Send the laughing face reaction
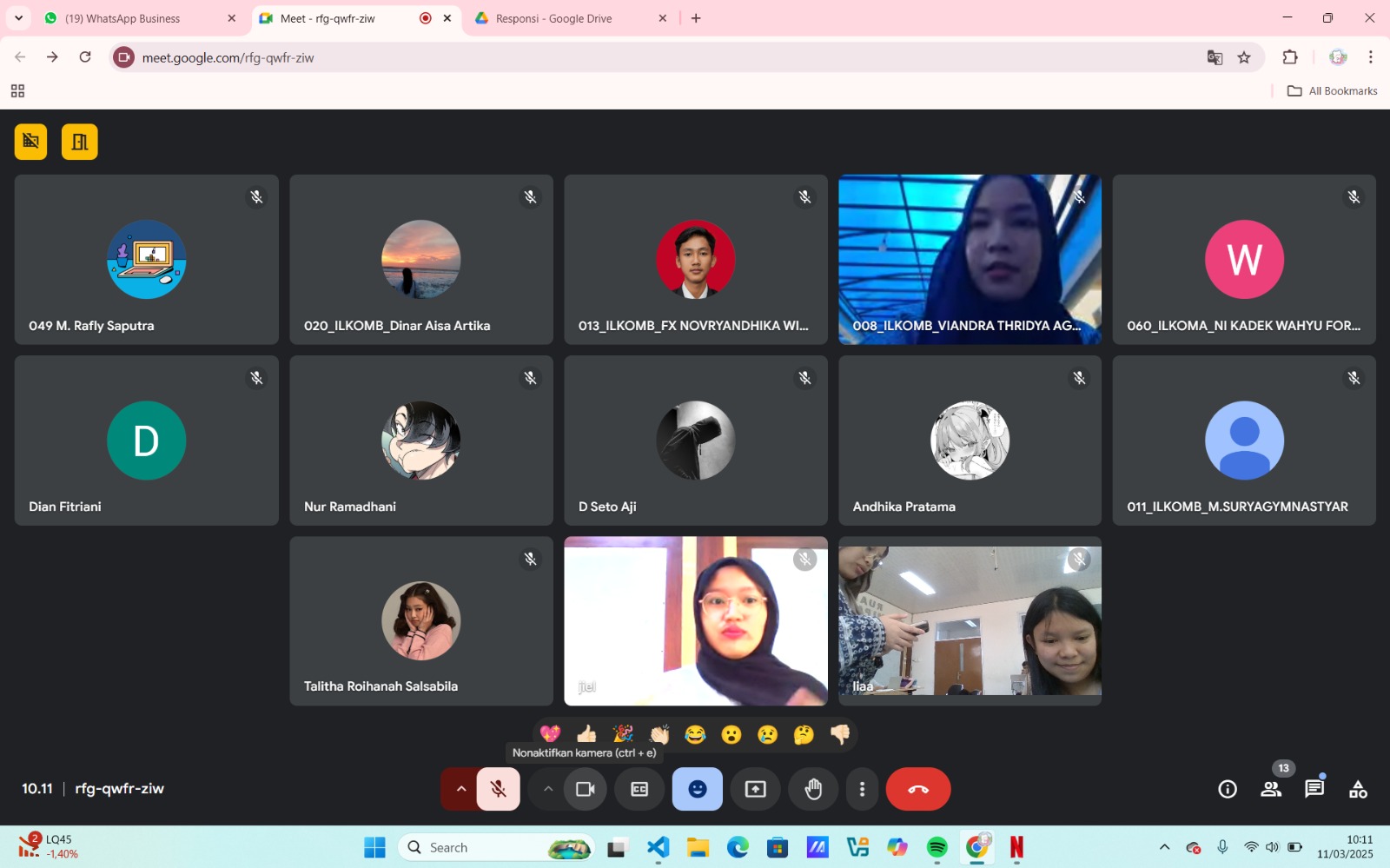Viewport: 1390px width, 868px height. [695, 735]
